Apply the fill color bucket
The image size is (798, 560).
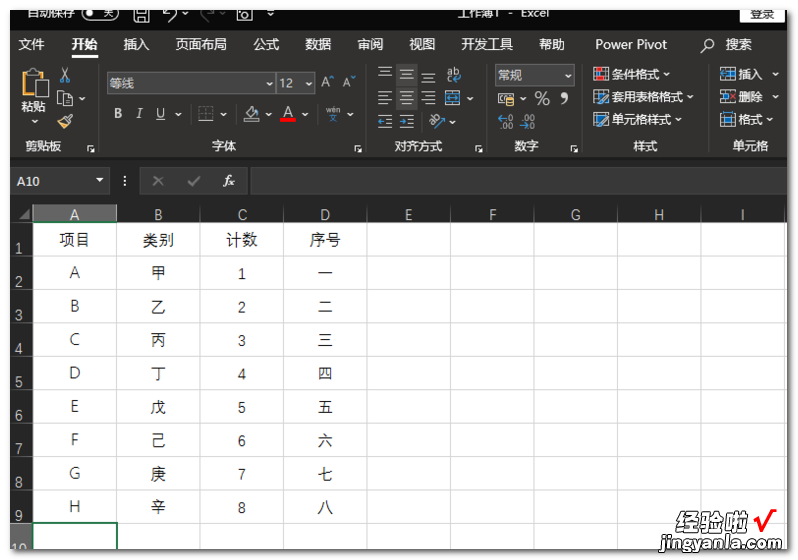tap(251, 114)
